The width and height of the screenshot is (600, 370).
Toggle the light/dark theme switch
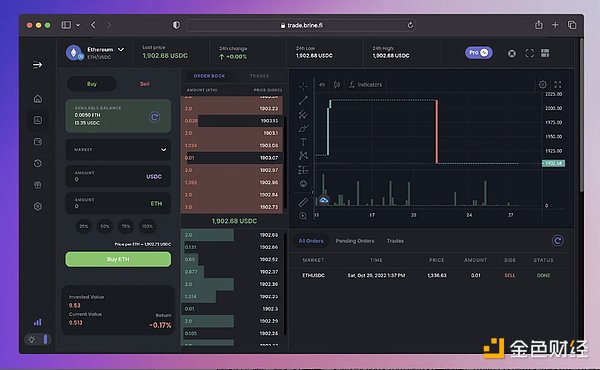click(x=38, y=339)
